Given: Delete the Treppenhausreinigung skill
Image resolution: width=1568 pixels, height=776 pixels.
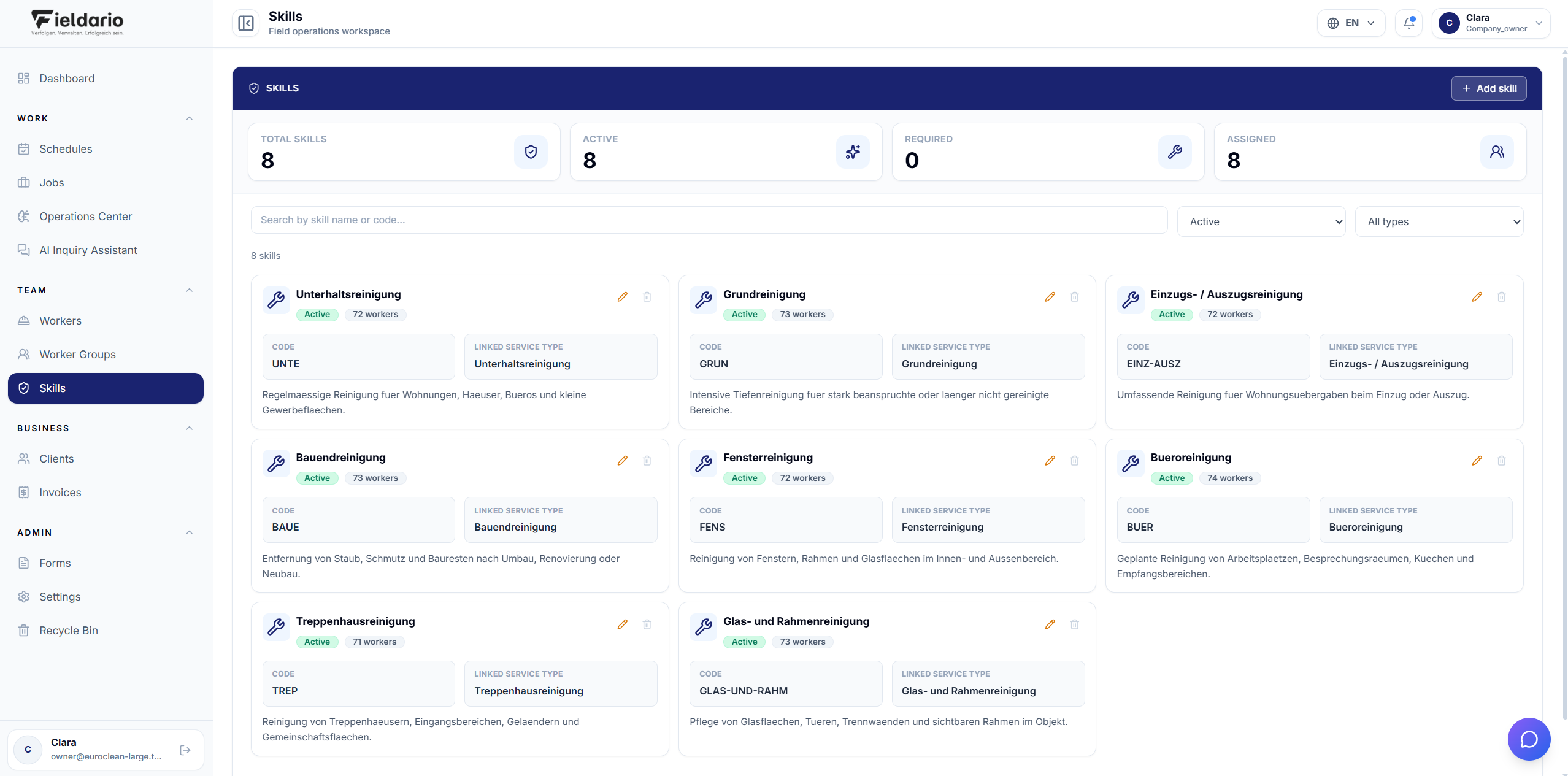Looking at the screenshot, I should pyautogui.click(x=647, y=624).
